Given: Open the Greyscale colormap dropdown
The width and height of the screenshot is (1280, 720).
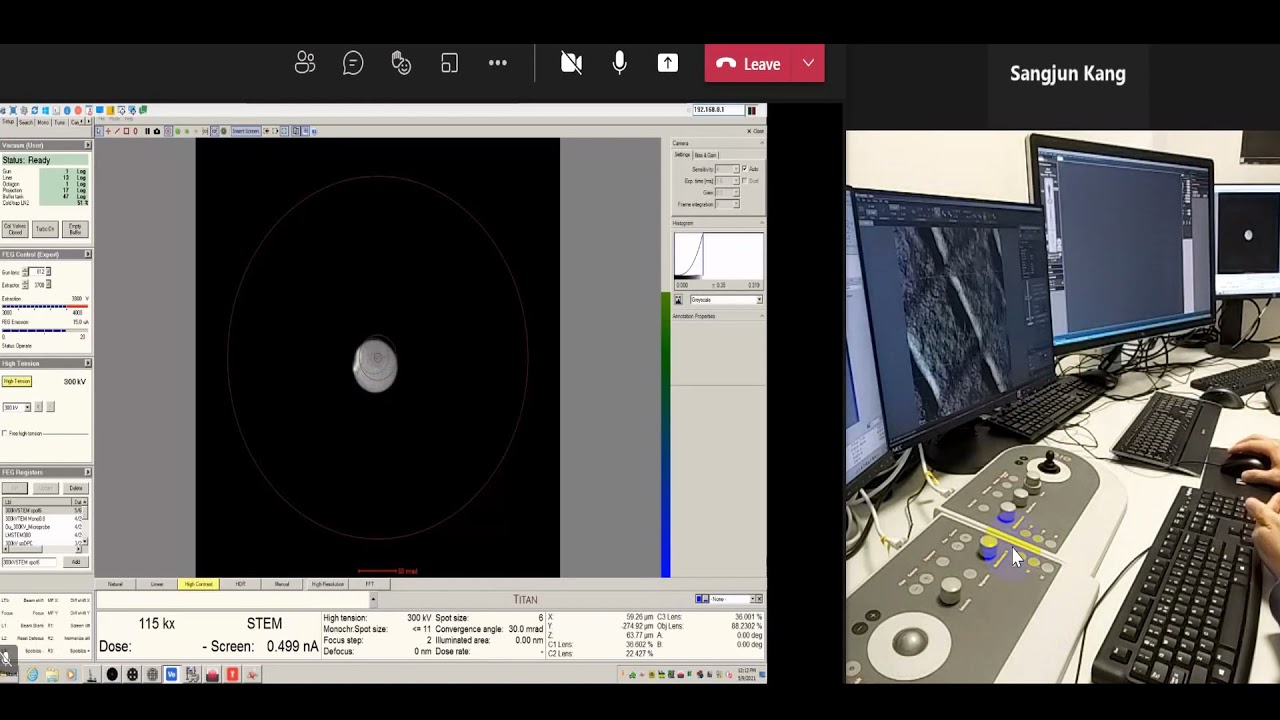Looking at the screenshot, I should pyautogui.click(x=726, y=299).
